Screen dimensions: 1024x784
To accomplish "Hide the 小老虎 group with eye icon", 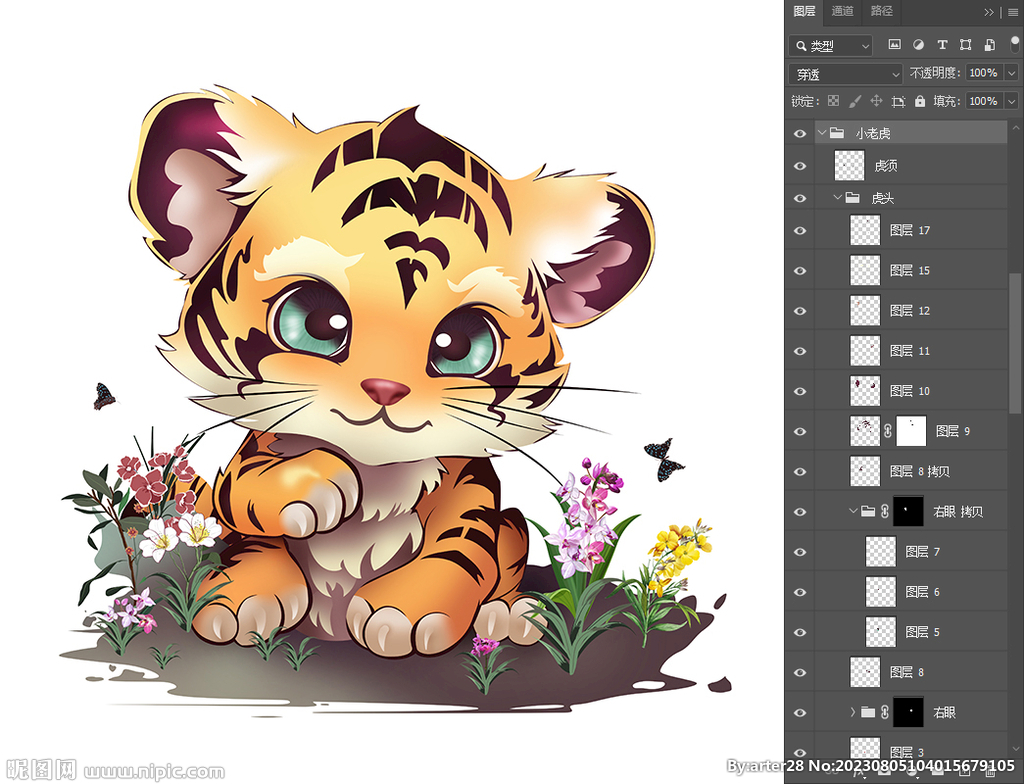I will coord(800,133).
